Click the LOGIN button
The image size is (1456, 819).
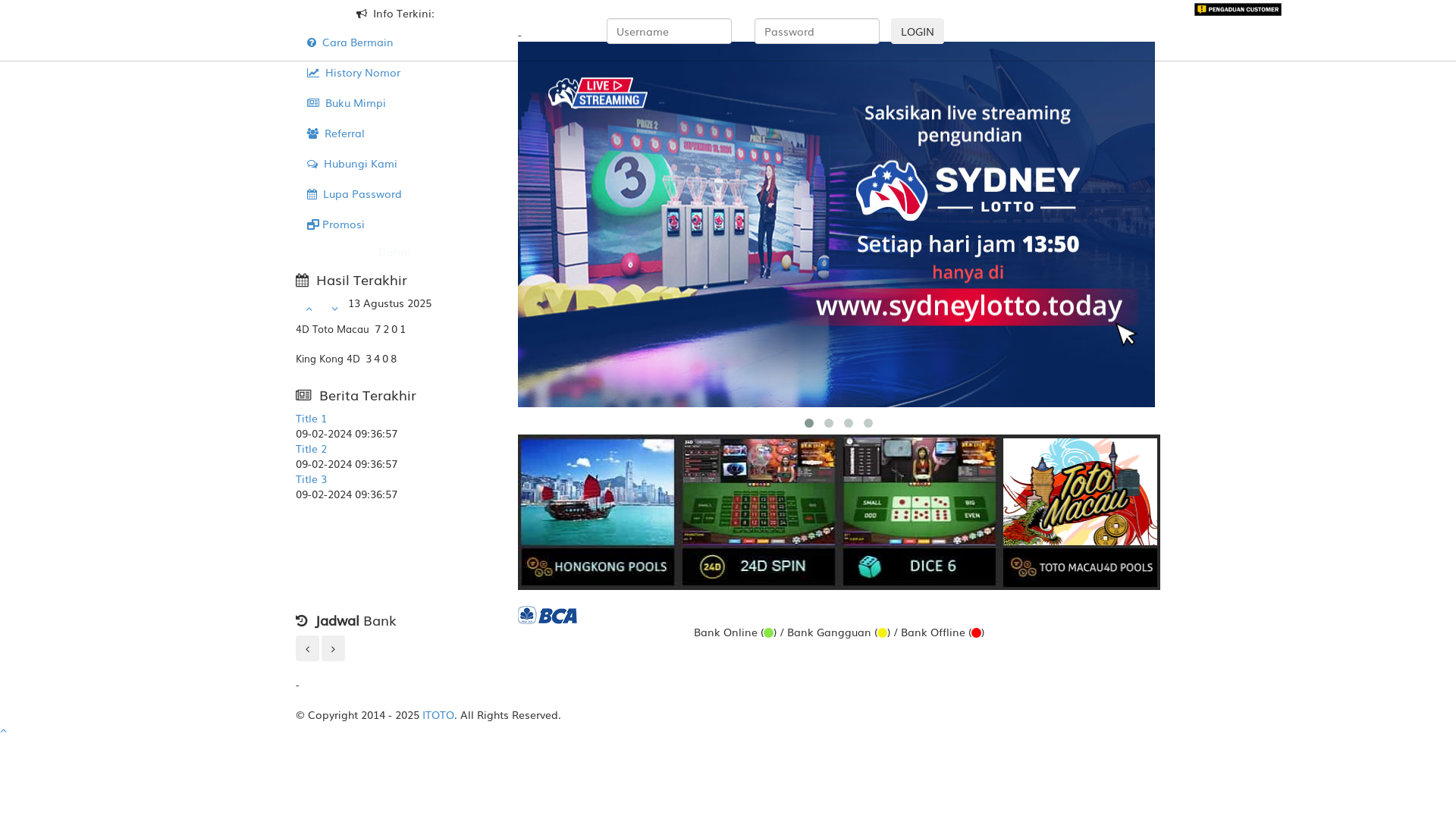(917, 31)
